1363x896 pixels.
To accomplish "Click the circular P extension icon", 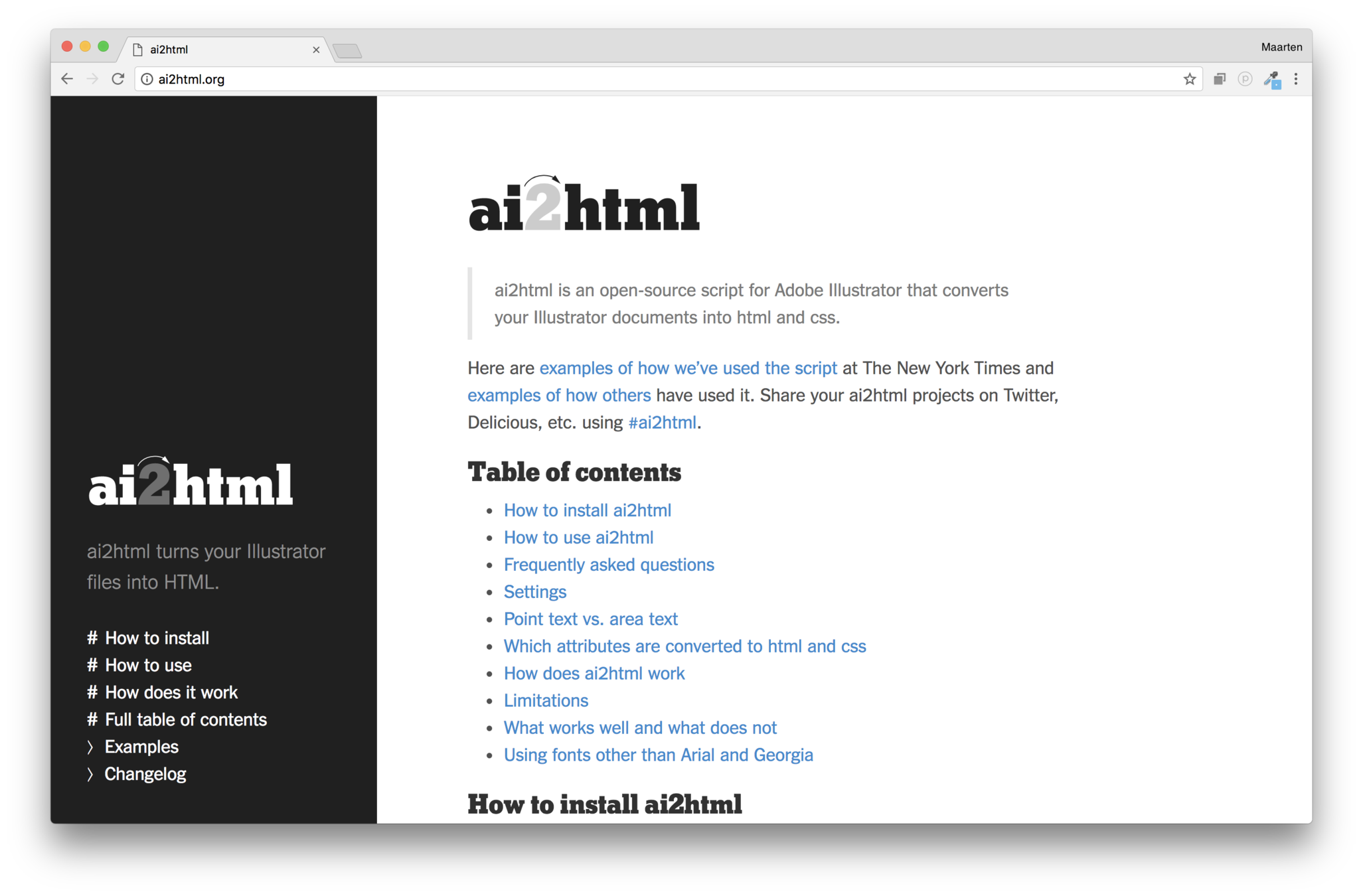I will [x=1245, y=79].
